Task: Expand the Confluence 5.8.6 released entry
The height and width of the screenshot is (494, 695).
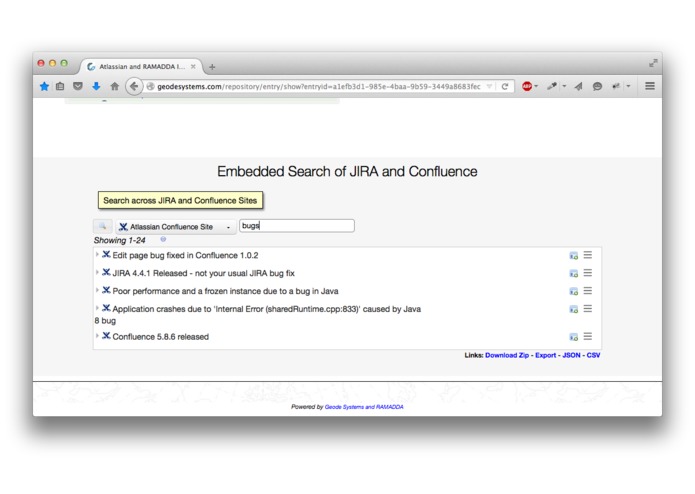Action: click(97, 336)
